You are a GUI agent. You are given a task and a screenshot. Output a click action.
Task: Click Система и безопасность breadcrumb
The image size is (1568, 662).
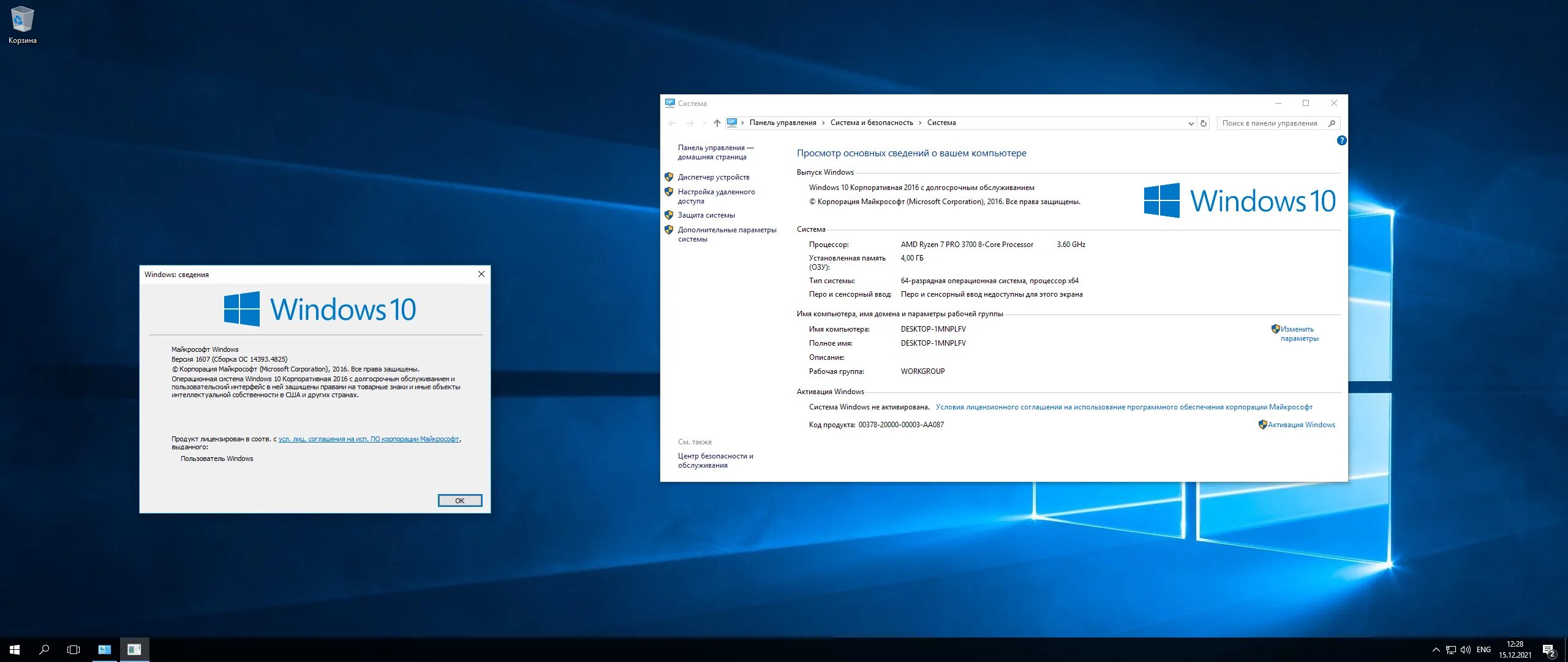871,123
